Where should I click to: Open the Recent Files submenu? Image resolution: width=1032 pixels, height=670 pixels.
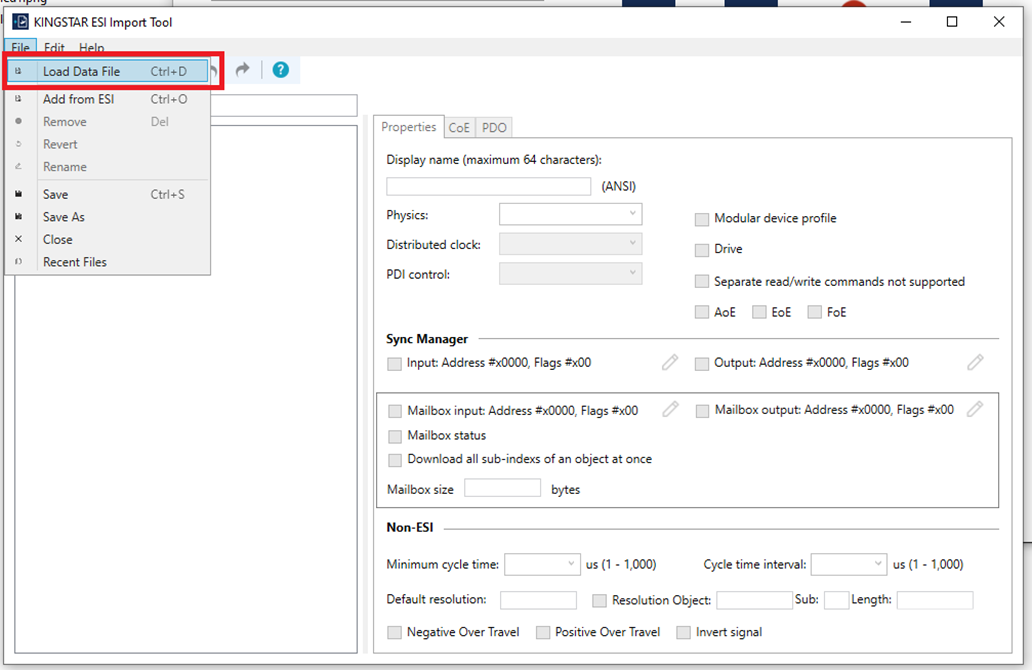[x=74, y=262]
